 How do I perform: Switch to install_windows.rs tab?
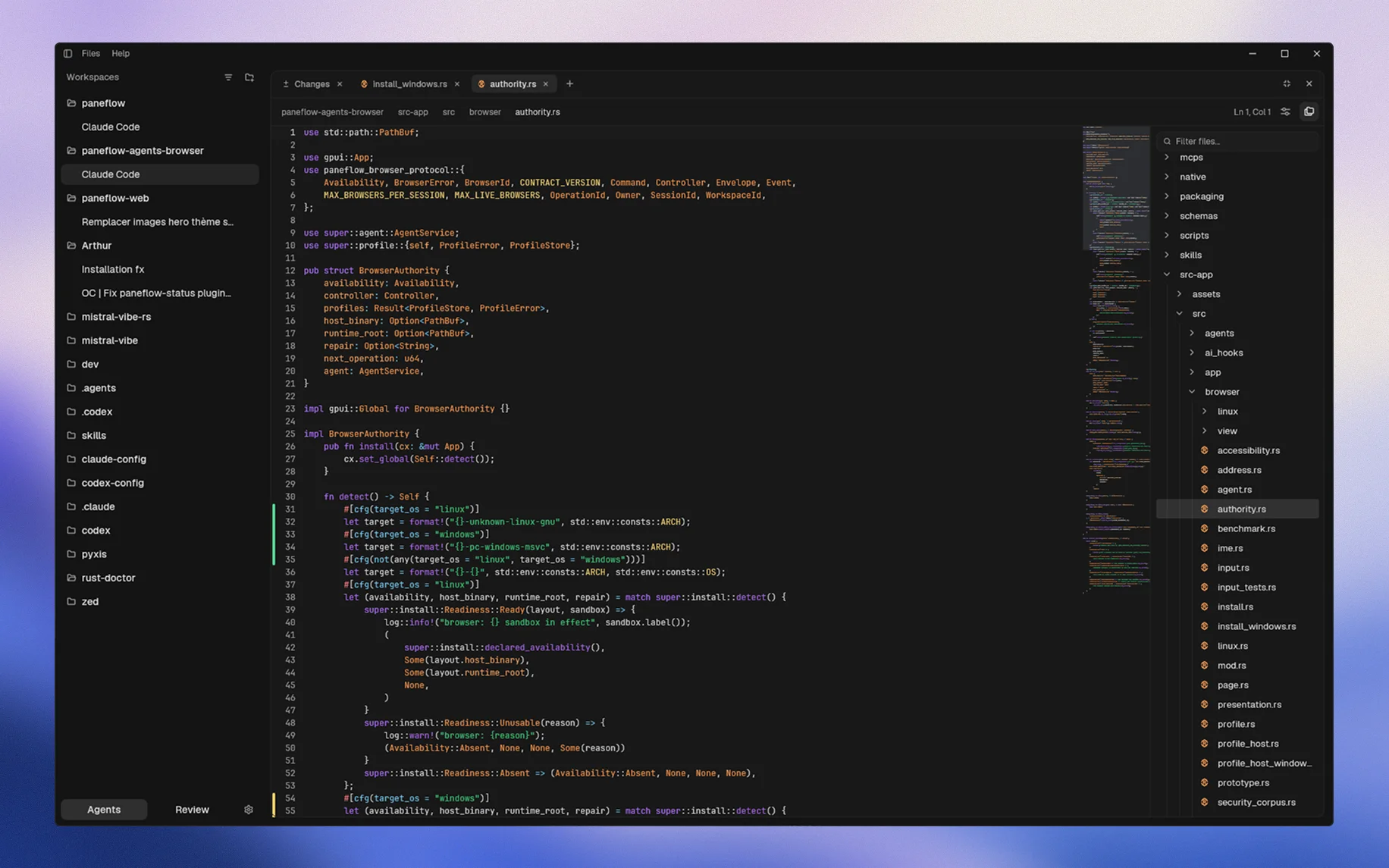coord(409,84)
